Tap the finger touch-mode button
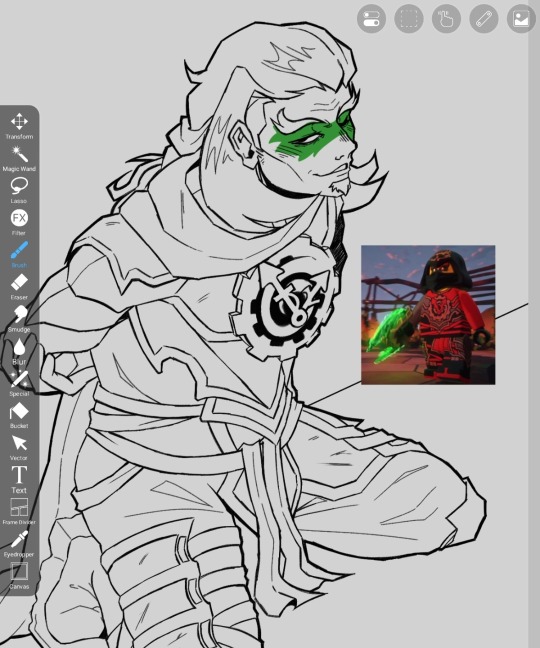Screen dimensions: 540x648 click(446, 19)
